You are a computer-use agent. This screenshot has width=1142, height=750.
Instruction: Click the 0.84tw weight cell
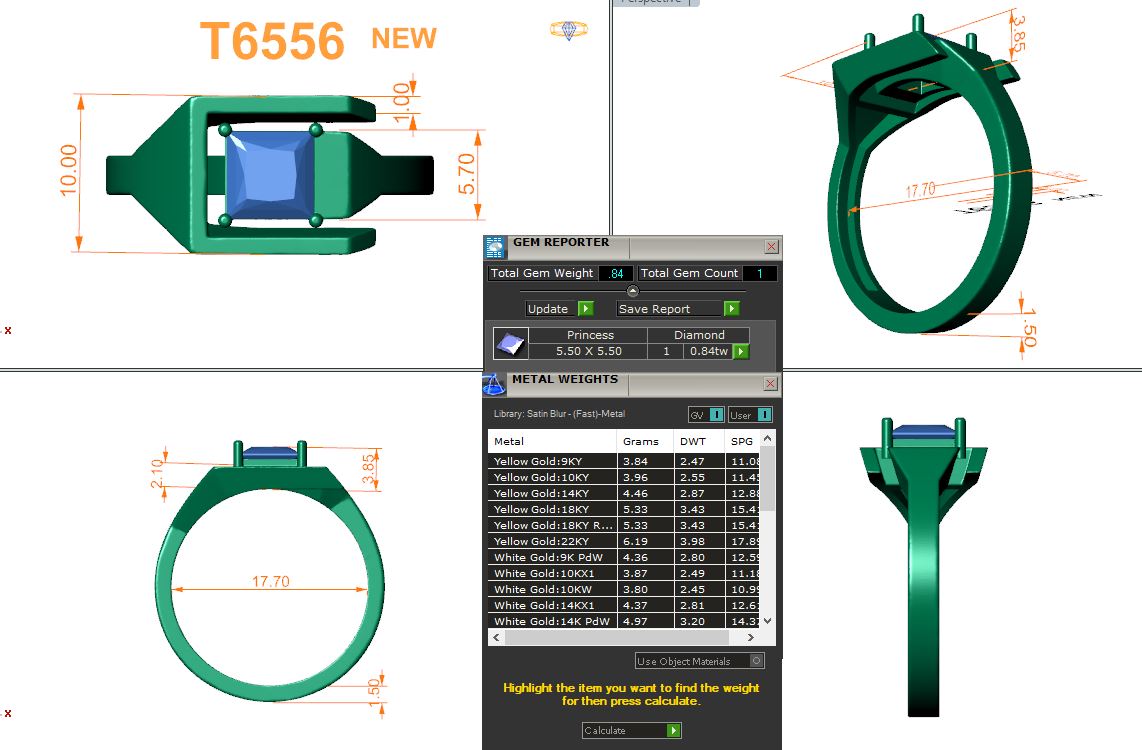point(709,351)
